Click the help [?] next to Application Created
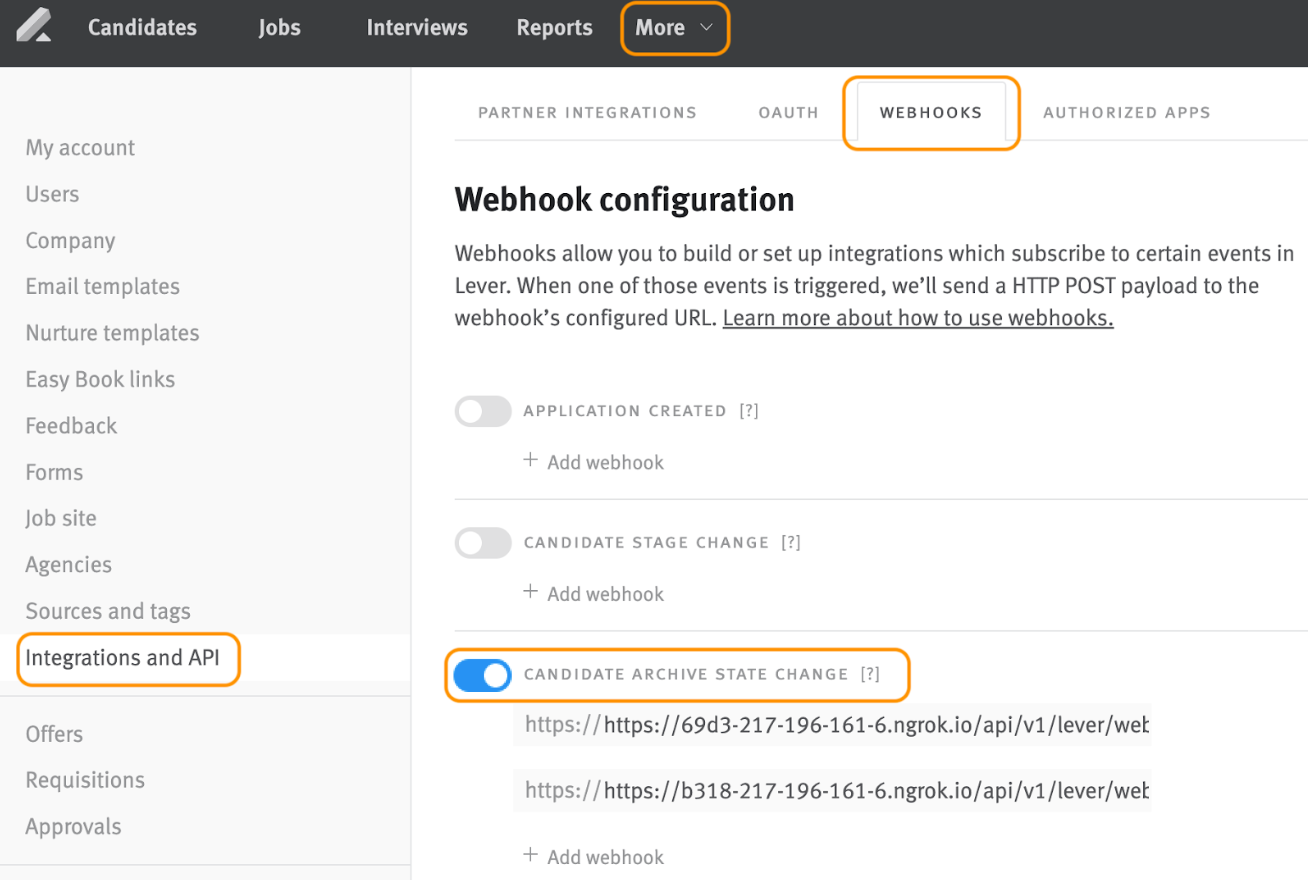 click(x=749, y=411)
